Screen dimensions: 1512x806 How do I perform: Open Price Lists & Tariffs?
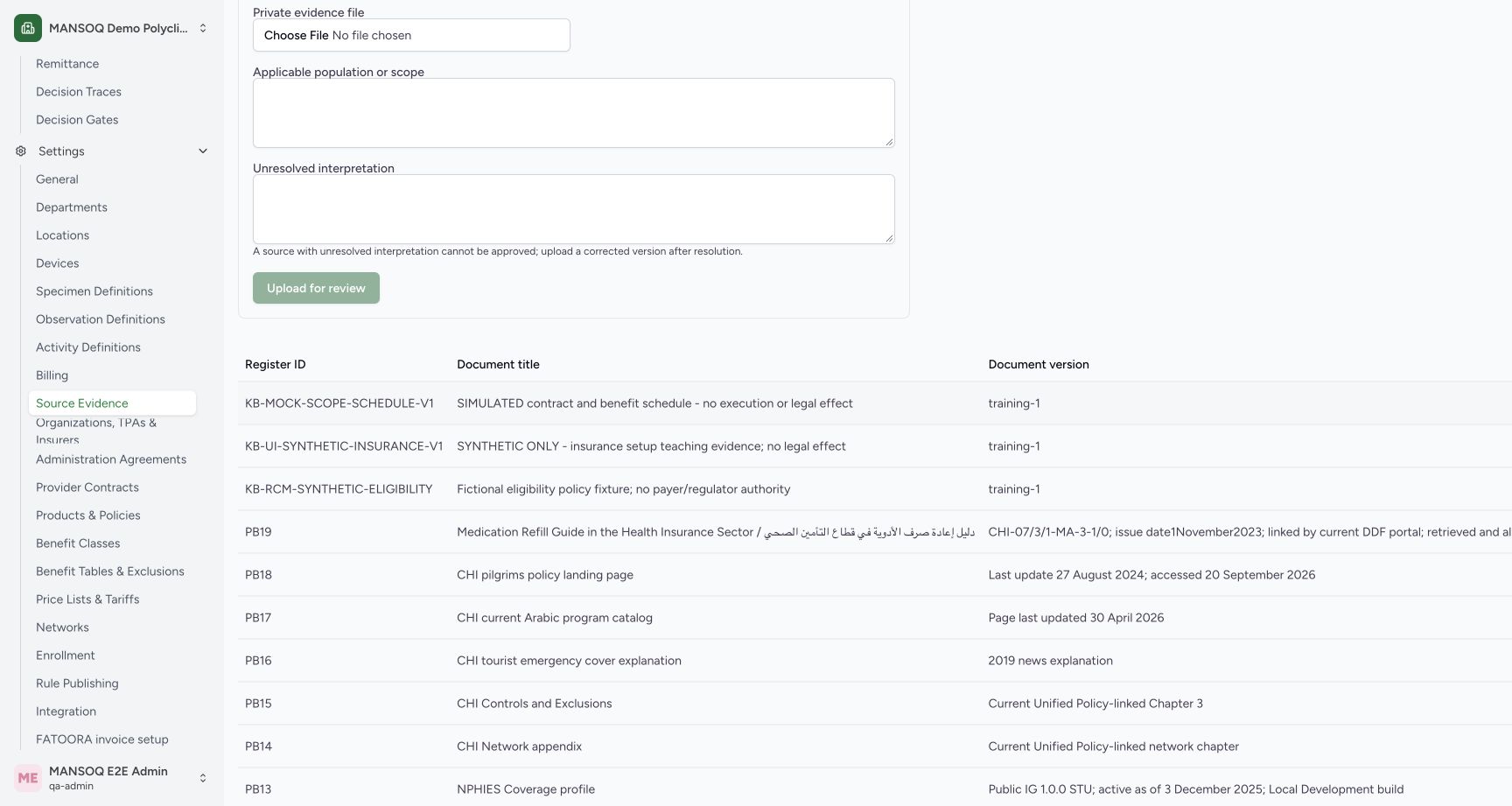pyautogui.click(x=87, y=599)
